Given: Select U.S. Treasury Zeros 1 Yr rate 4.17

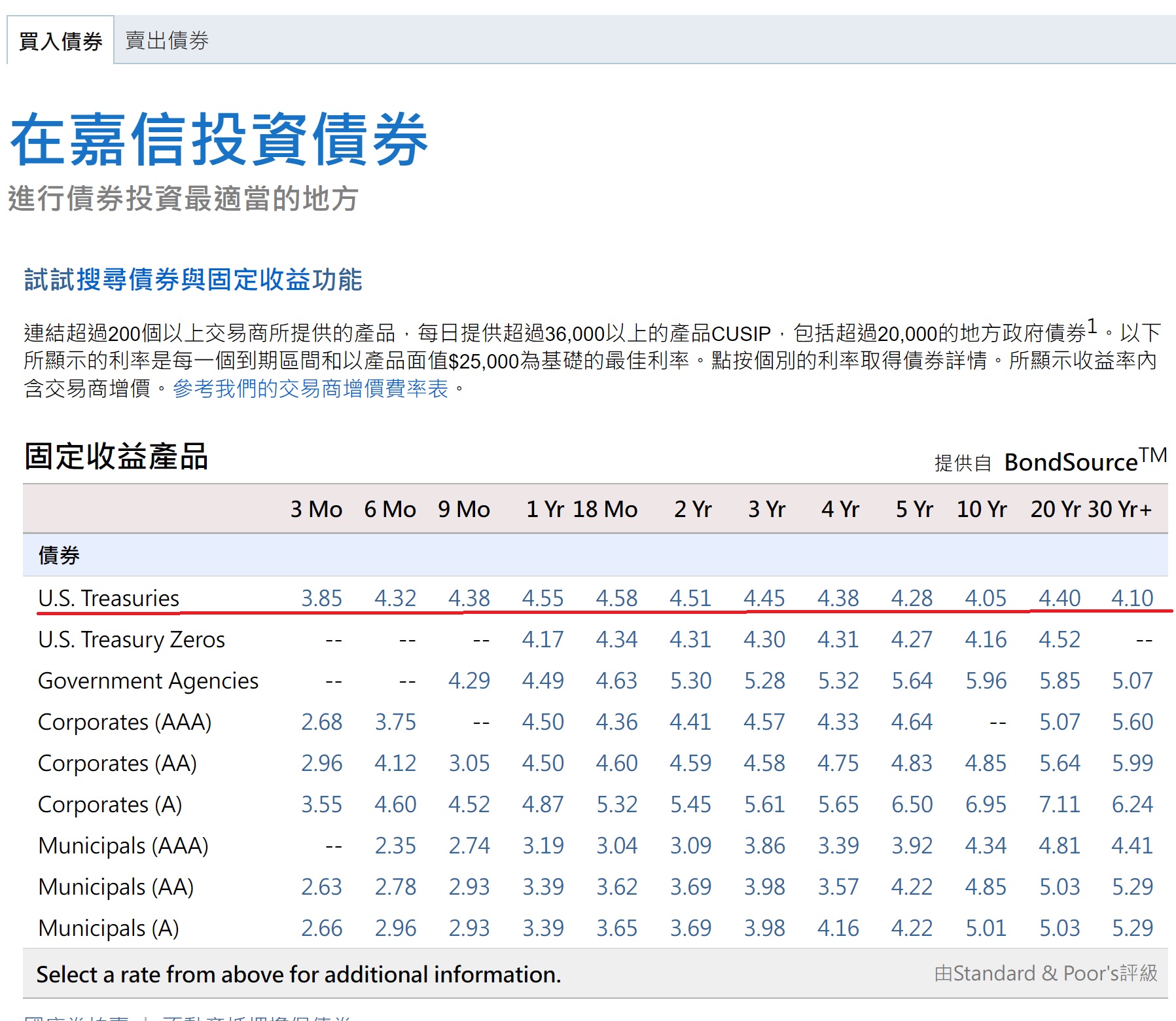Looking at the screenshot, I should coord(543,639).
